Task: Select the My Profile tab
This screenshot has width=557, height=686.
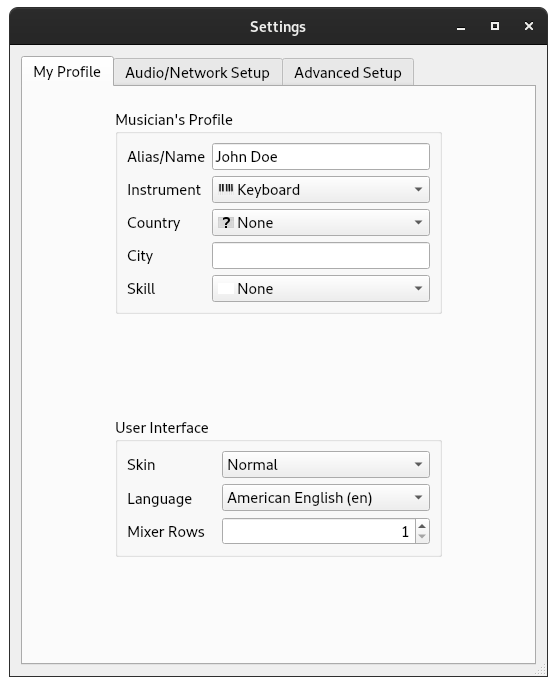Action: (x=67, y=71)
